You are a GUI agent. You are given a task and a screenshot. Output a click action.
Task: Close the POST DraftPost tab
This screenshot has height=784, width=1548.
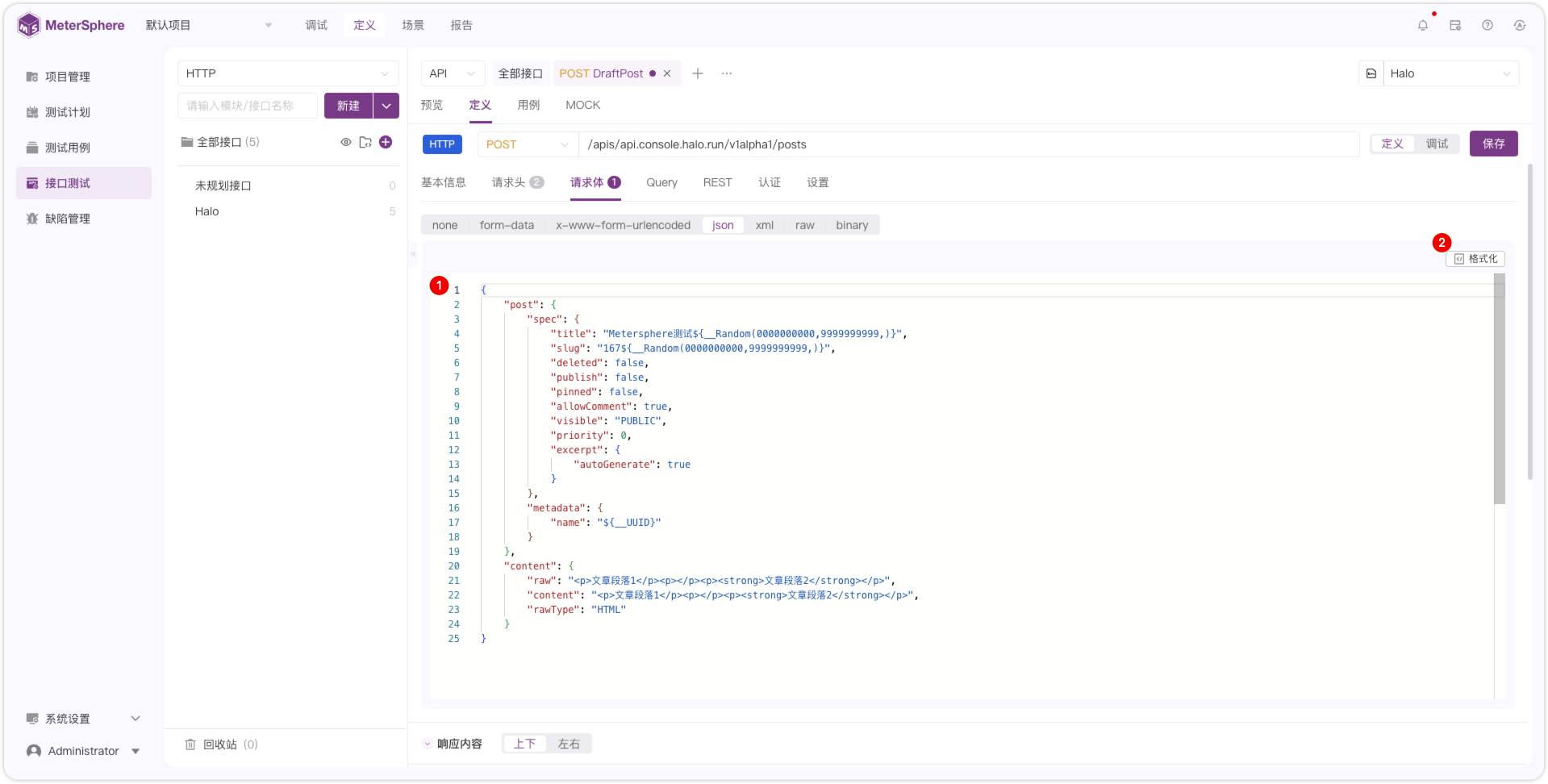coord(667,73)
